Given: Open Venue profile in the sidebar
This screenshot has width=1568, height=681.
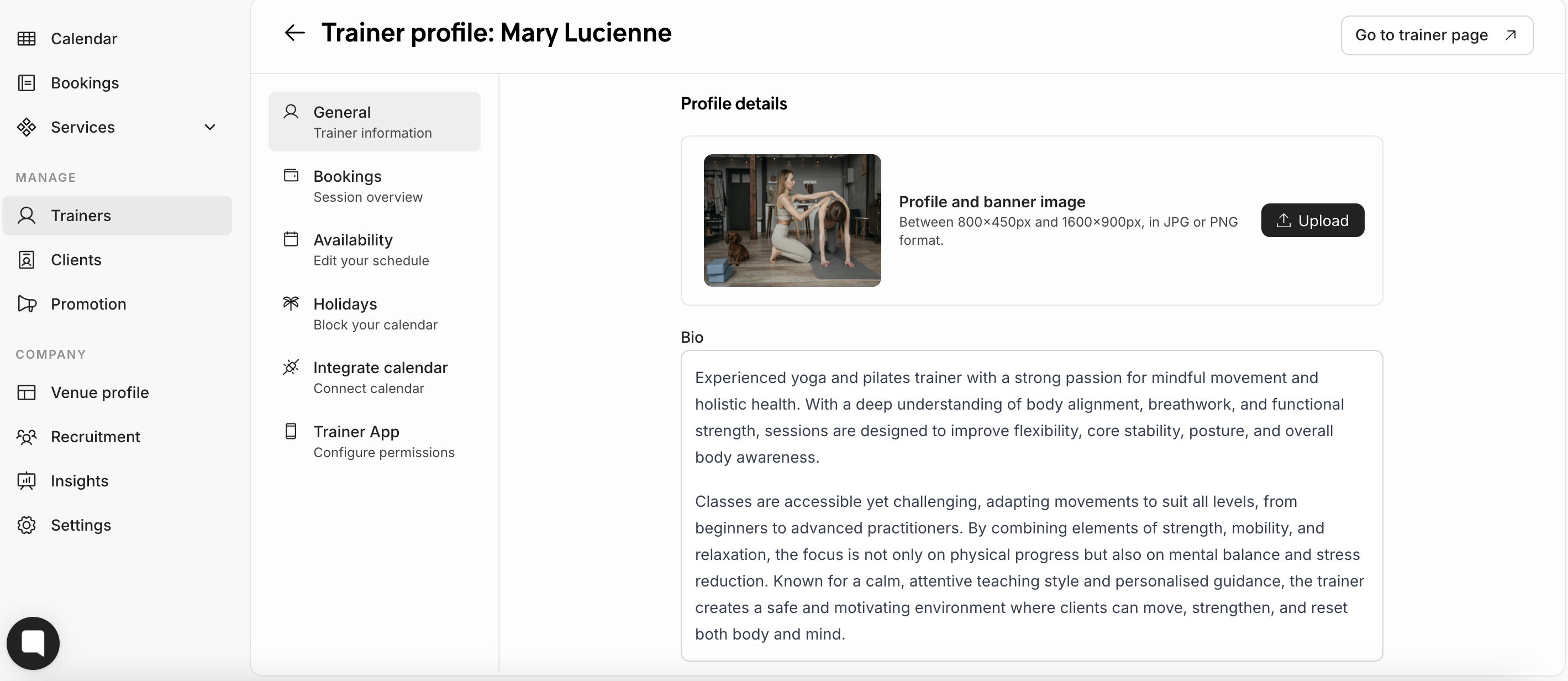Looking at the screenshot, I should click(x=100, y=392).
